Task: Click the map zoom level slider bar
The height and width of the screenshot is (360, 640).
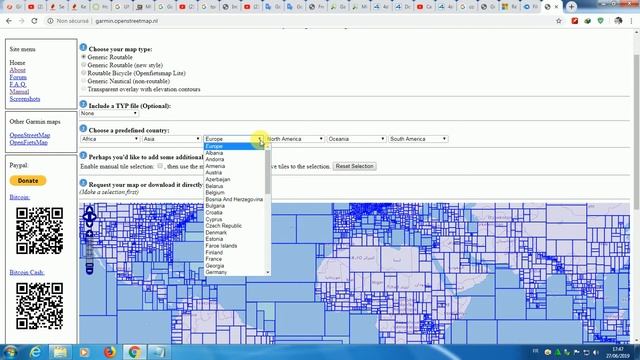Action: [89, 251]
